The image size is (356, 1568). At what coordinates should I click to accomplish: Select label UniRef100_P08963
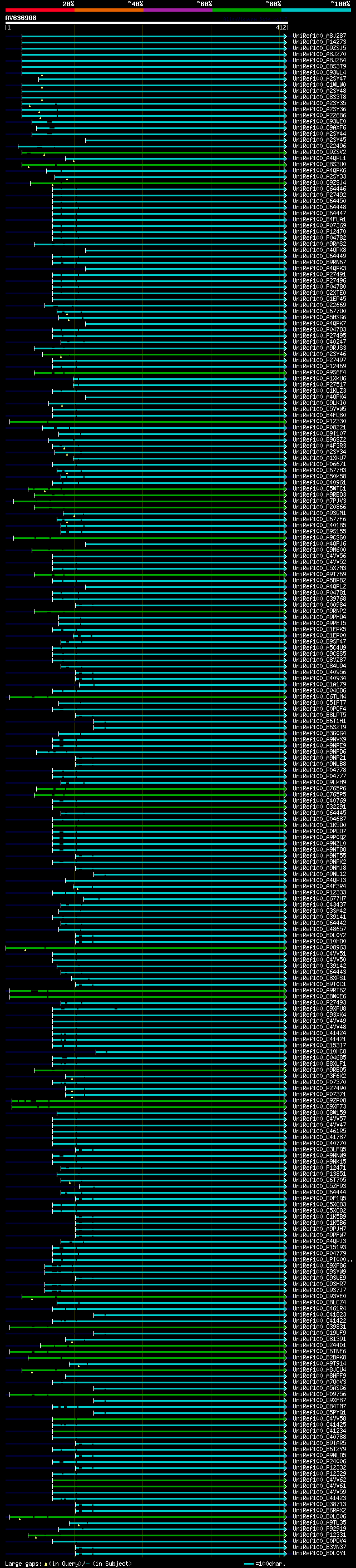319,948
